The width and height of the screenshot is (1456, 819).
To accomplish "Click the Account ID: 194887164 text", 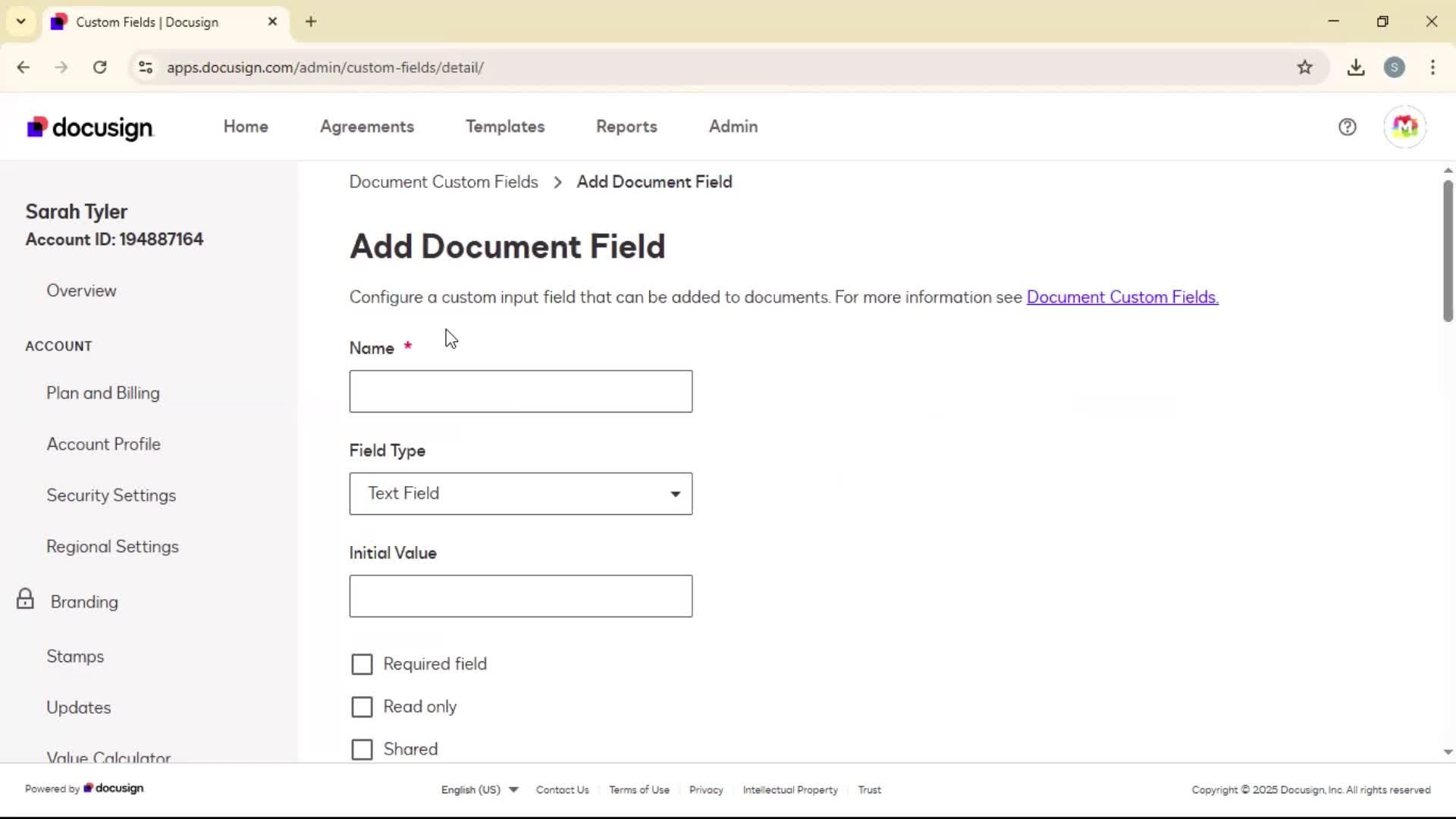I will 115,240.
